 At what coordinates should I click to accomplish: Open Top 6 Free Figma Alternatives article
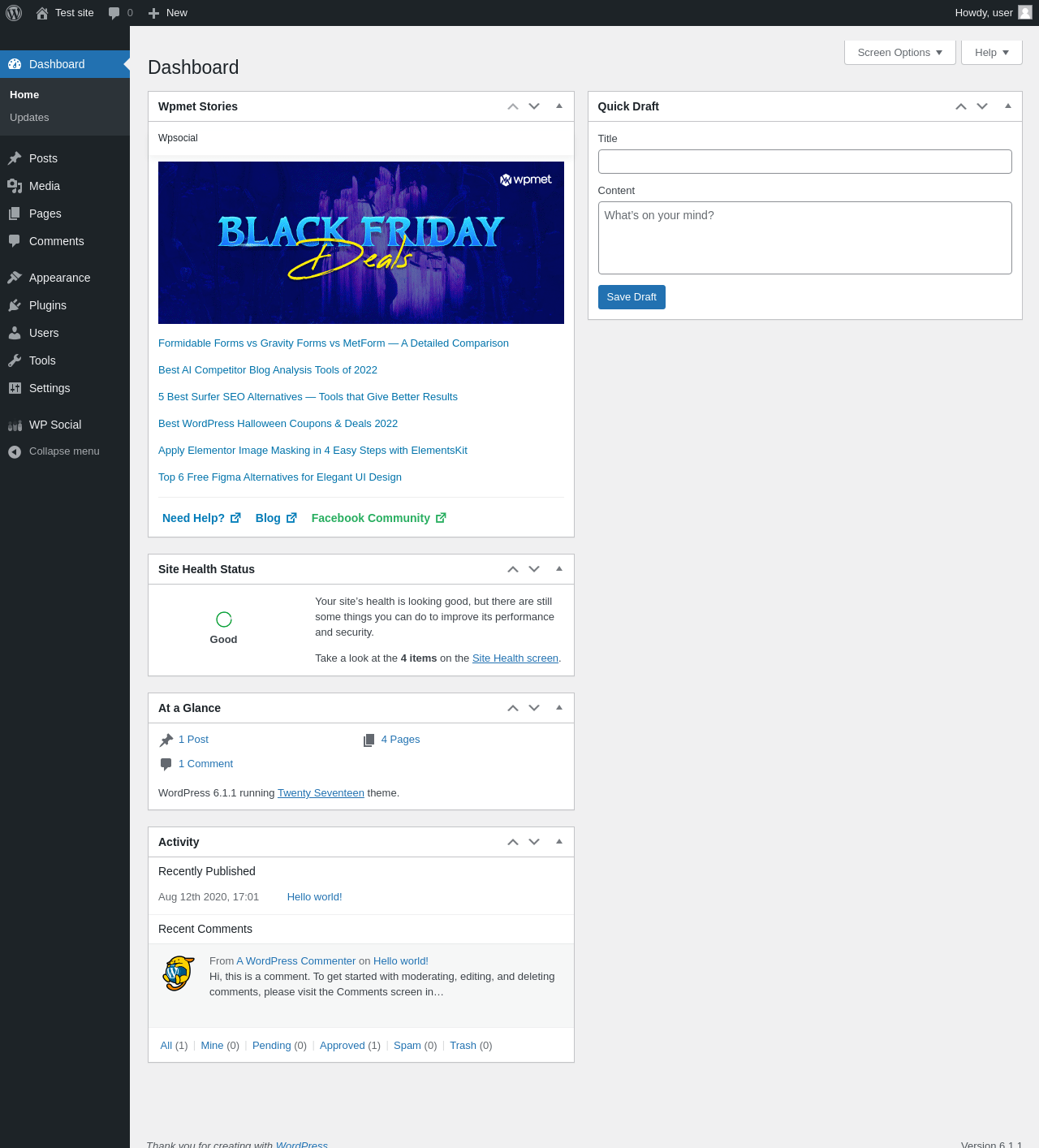tap(280, 477)
